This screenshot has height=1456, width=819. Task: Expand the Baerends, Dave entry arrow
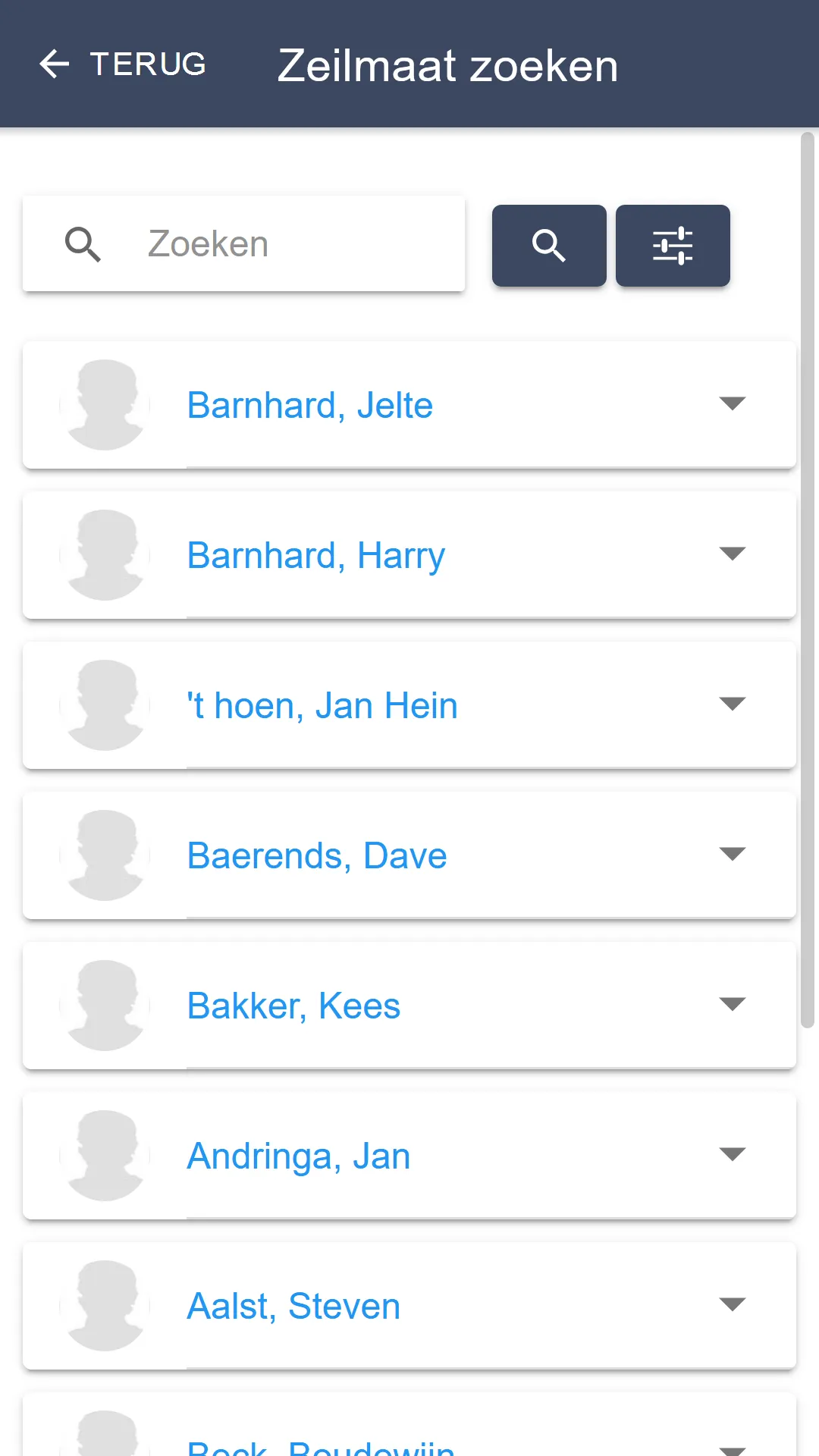tap(733, 854)
